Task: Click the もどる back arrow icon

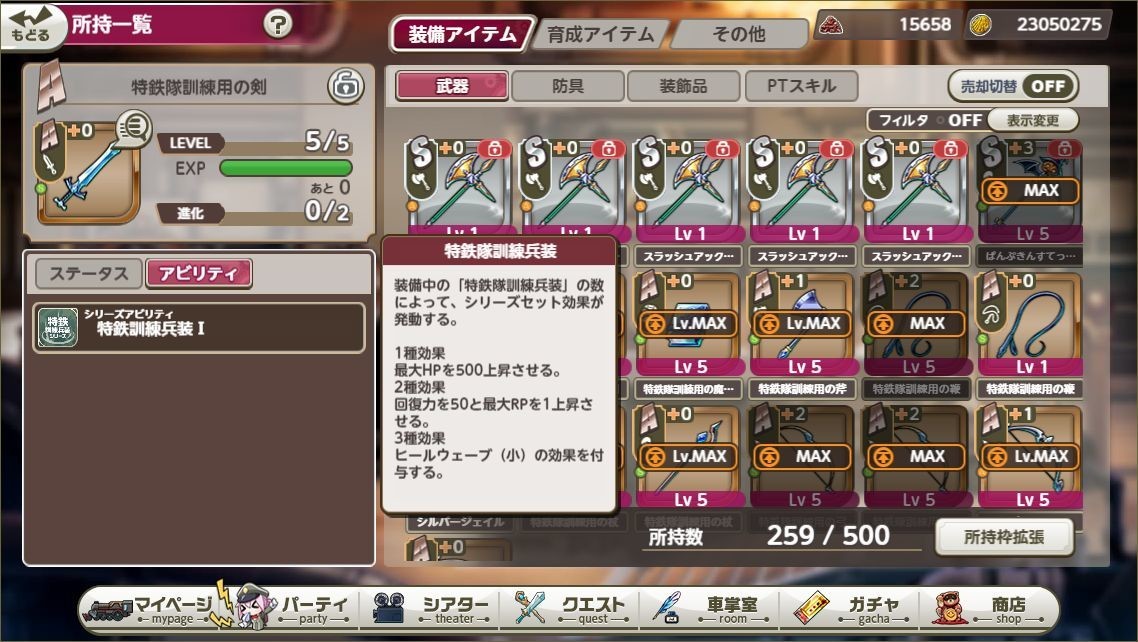Action: (x=30, y=26)
